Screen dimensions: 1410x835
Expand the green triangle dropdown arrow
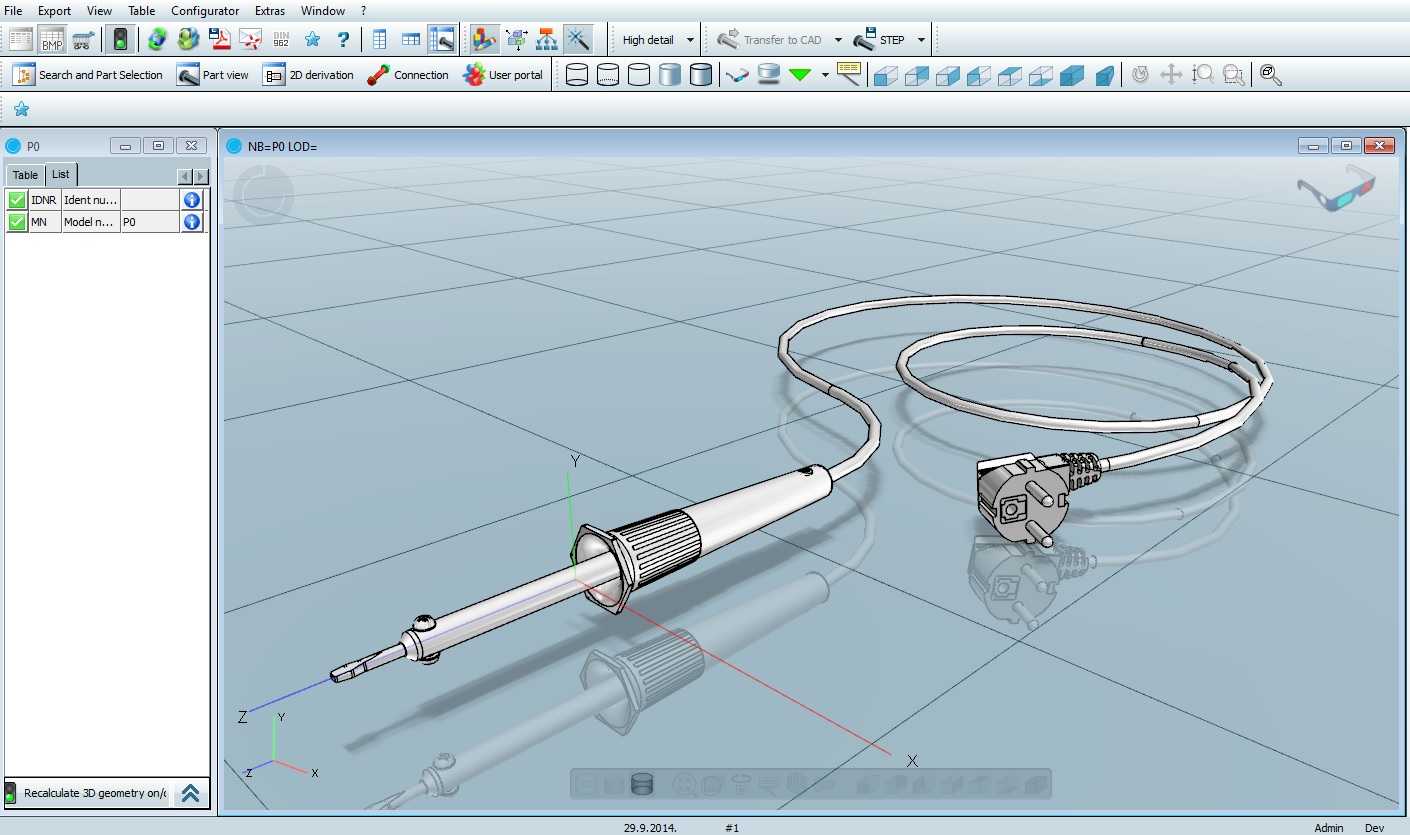click(x=825, y=75)
